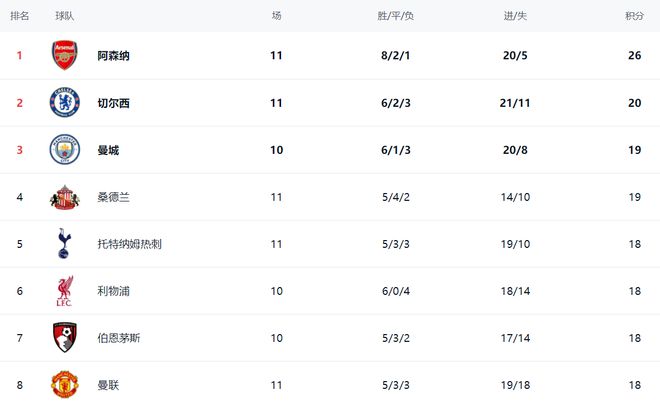The width and height of the screenshot is (660, 404).
Task: Click the 进/失 column header
Action: pos(516,16)
